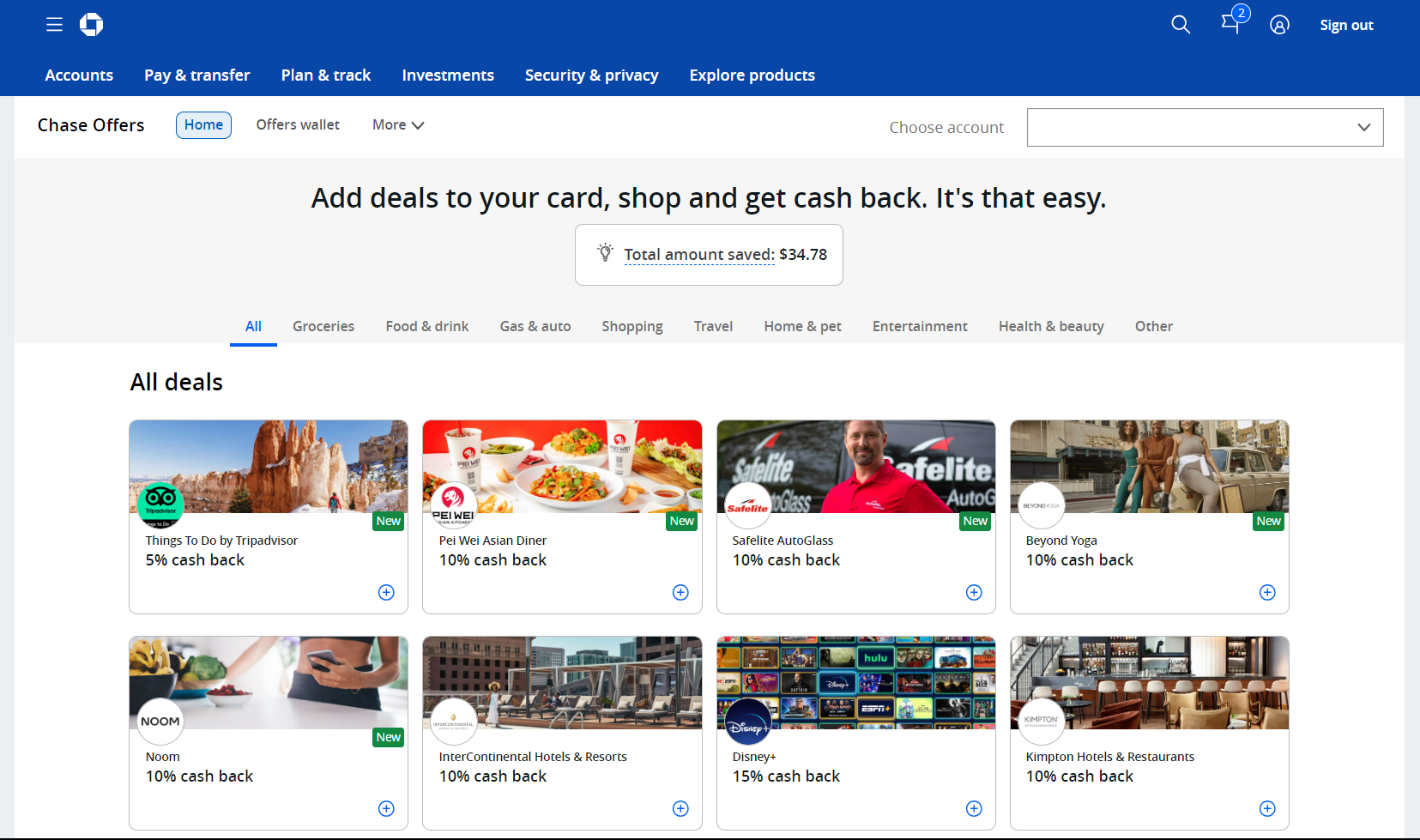Viewport: 1420px width, 840px height.
Task: Add Beyond Yoga offer plus icon
Action: pos(1267,592)
